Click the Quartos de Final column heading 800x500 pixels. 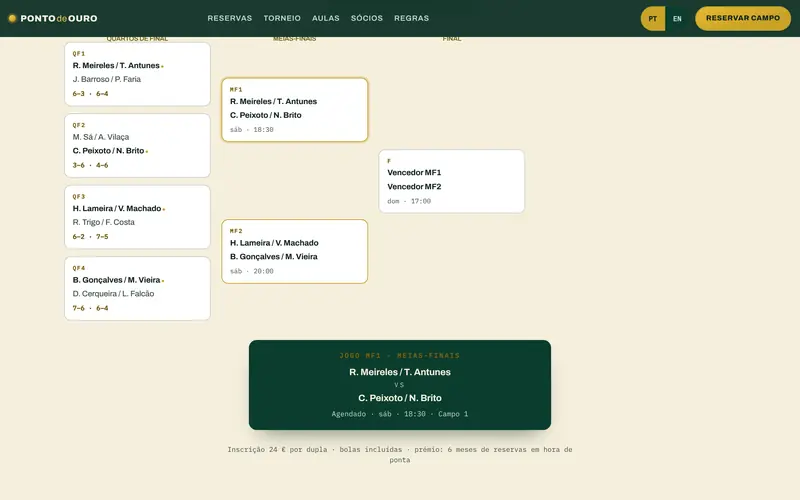pos(137,39)
